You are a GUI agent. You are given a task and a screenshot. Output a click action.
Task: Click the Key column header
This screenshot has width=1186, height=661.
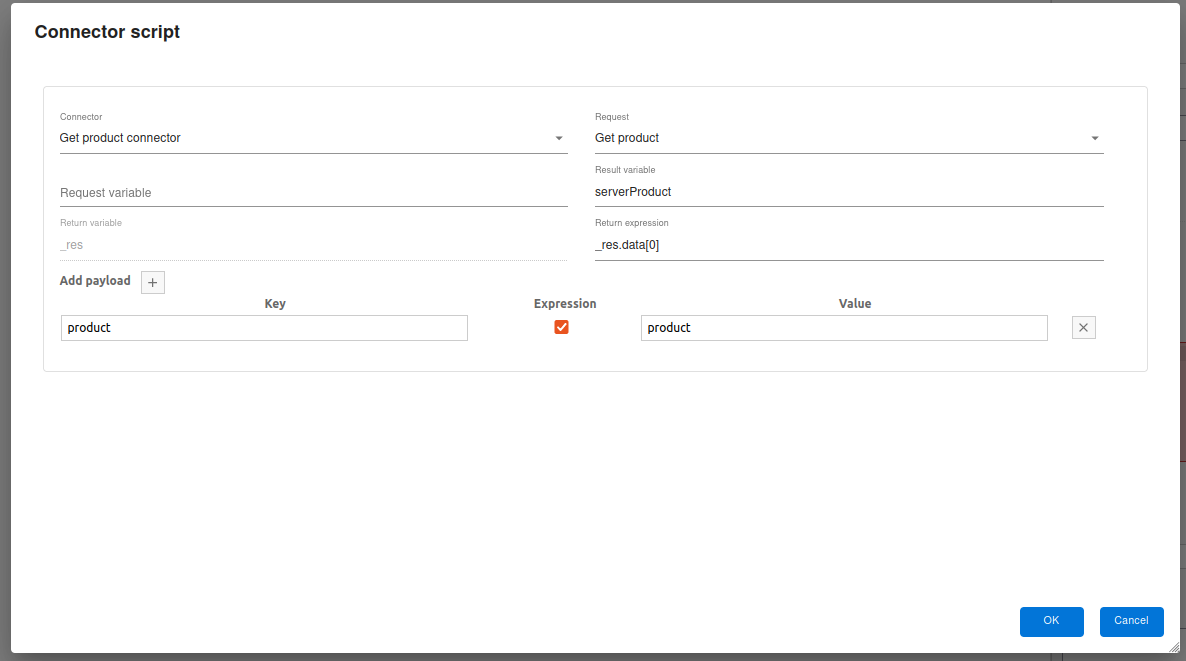coord(275,304)
